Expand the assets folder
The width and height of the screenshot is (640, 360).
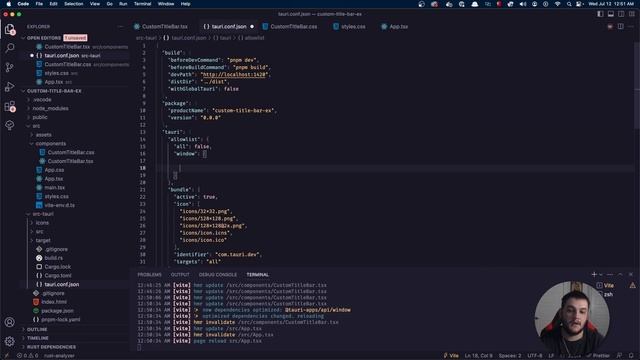point(43,135)
